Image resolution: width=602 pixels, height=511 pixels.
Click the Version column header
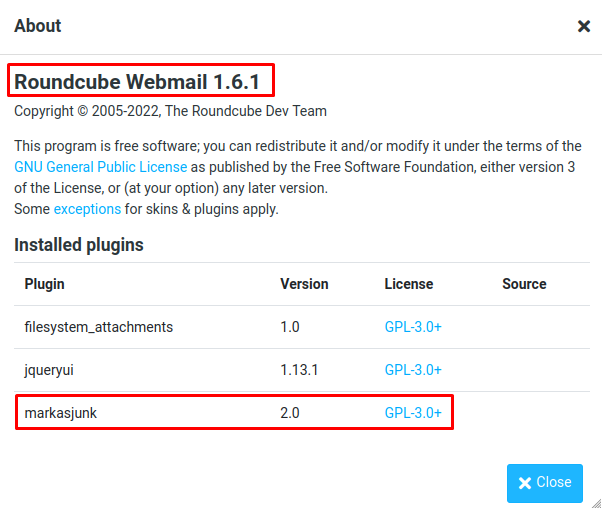pos(304,284)
